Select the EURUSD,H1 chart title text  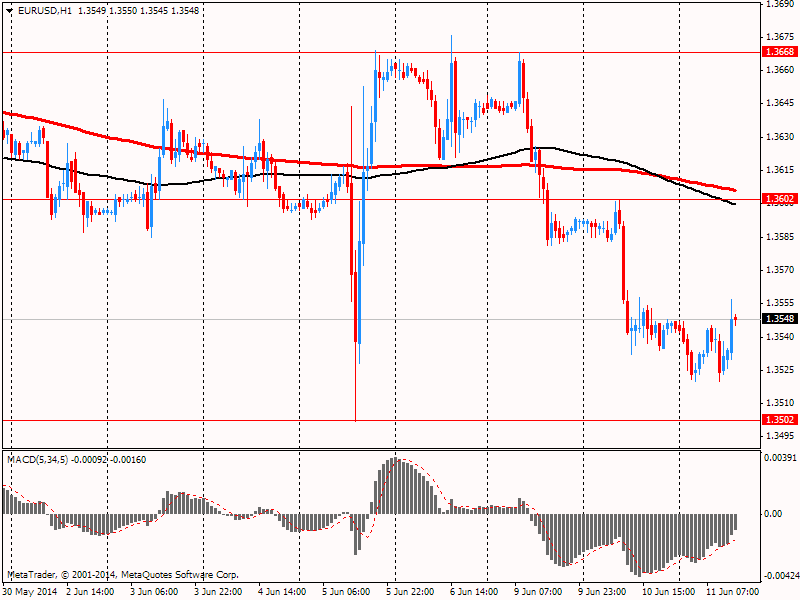click(x=44, y=10)
